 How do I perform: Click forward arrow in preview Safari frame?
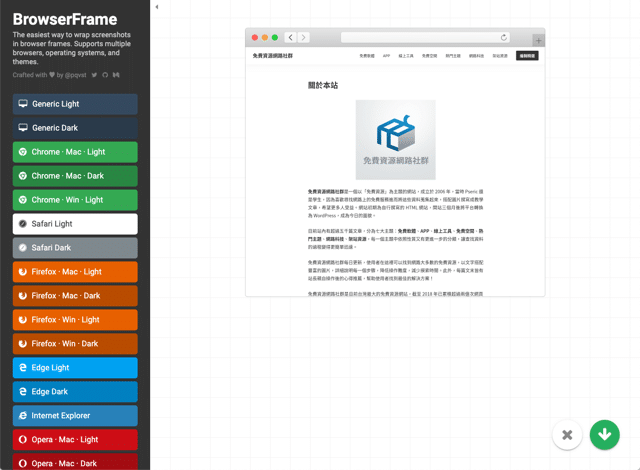303,38
